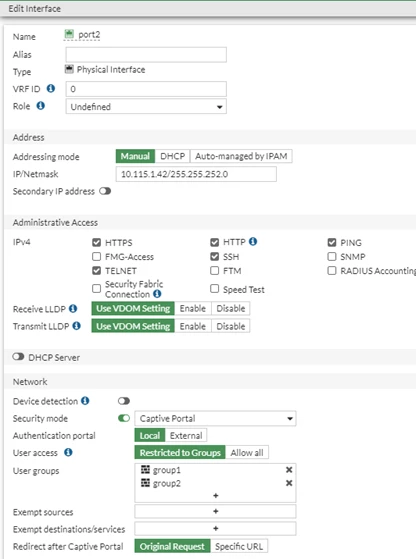Screen dimensions: 416x559
Task: Open the Security mode Captive Portal dropdown
Action: [215, 419]
